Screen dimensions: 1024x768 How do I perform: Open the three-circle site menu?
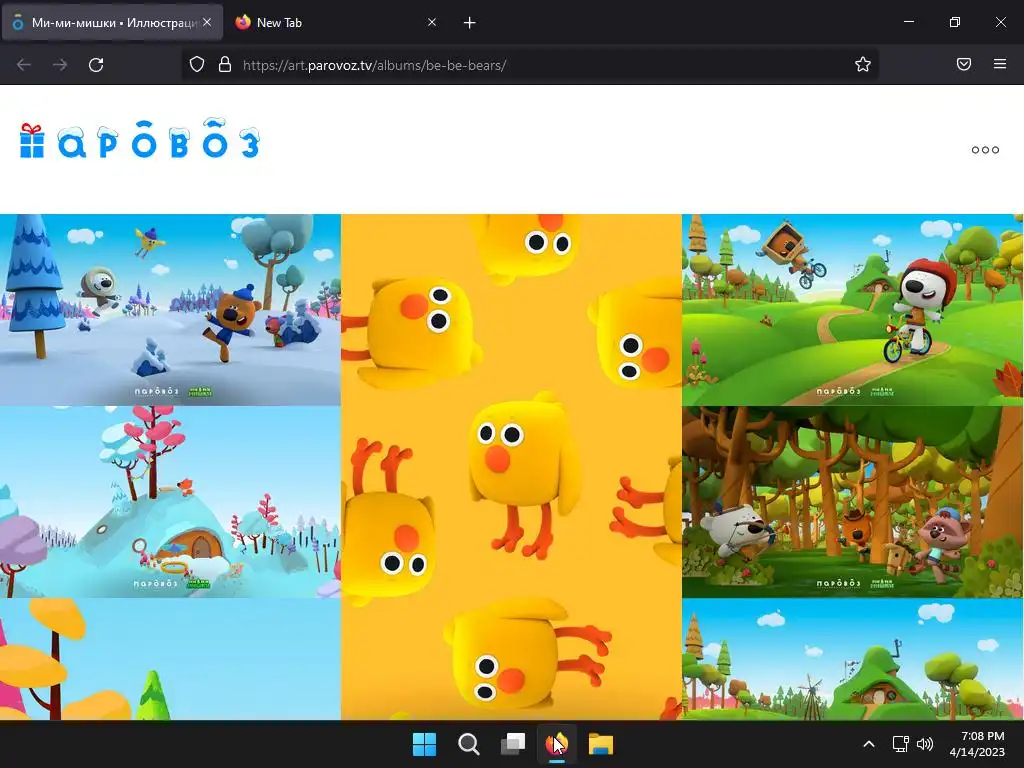[985, 150]
